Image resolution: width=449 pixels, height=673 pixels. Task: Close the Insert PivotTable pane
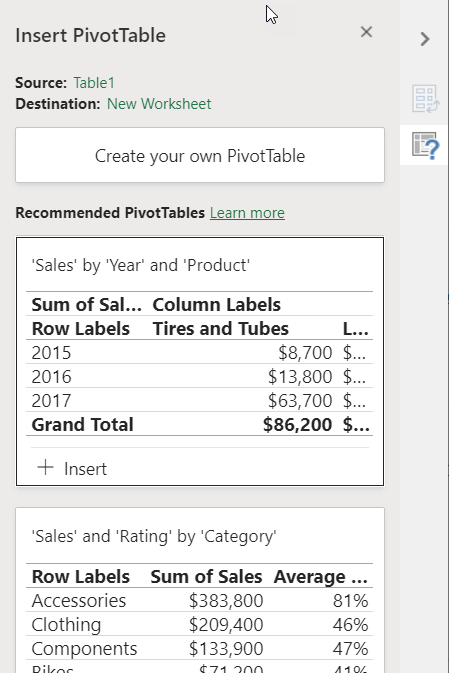[x=366, y=32]
